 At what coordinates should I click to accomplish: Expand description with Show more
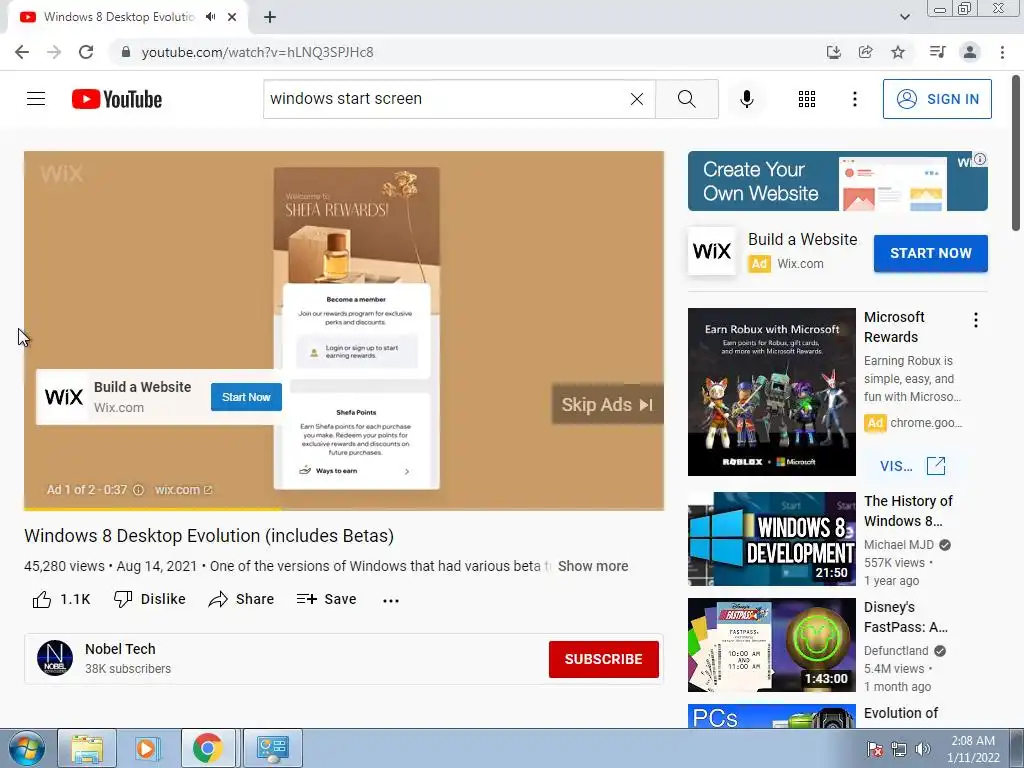tap(593, 566)
